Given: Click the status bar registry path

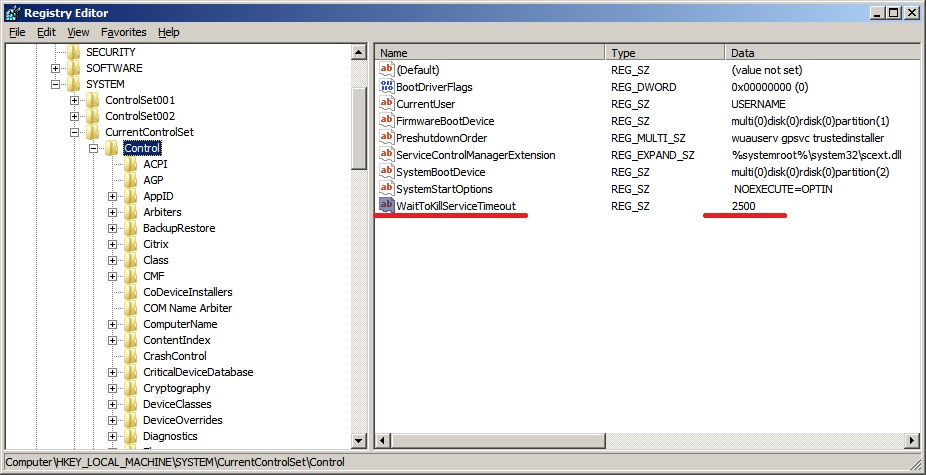Looking at the screenshot, I should 175,462.
